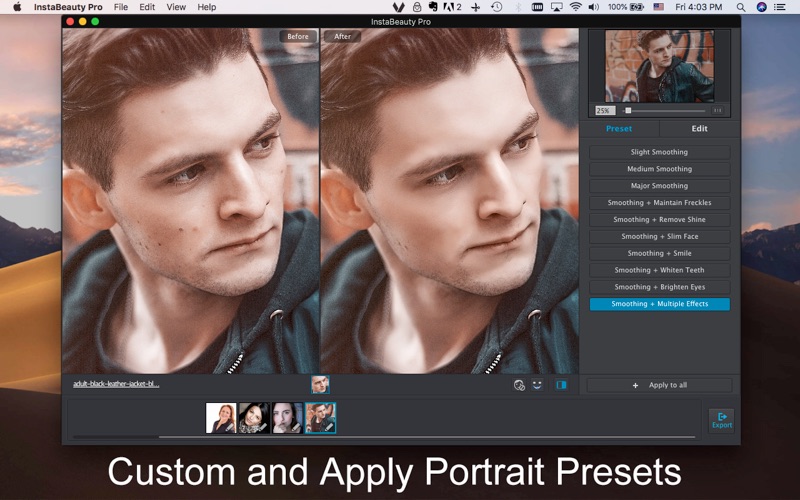Click the volume speaker icon
This screenshot has height=500, width=800.
pos(593,7)
